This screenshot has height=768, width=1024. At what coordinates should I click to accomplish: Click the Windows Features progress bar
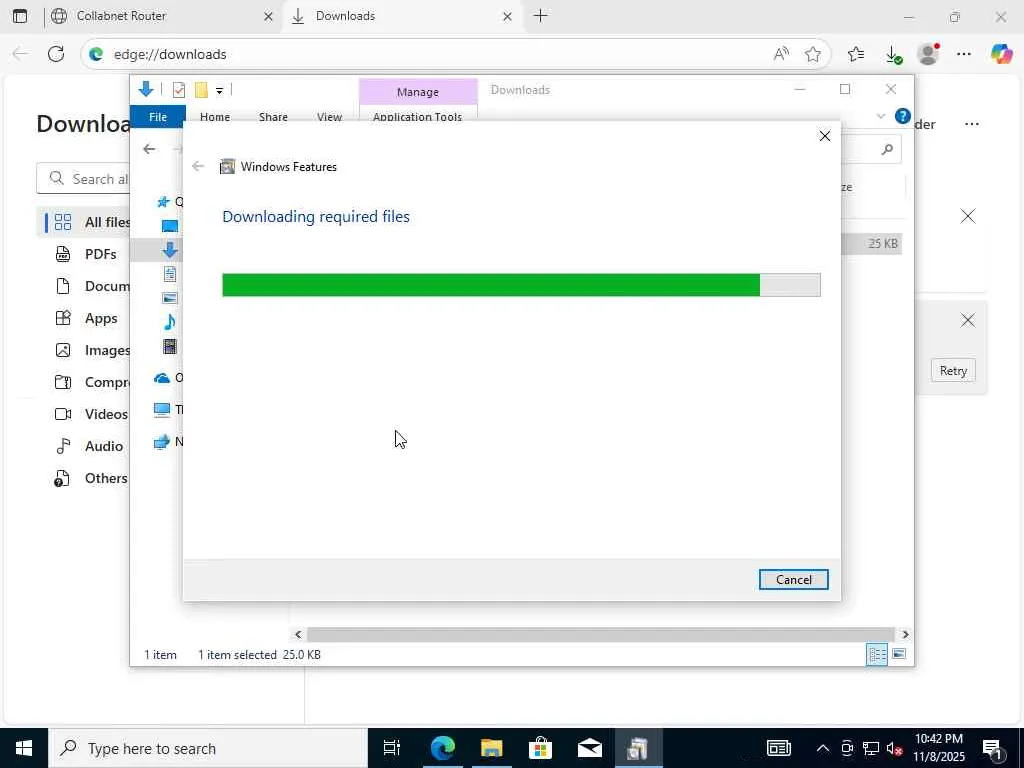pyautogui.click(x=521, y=285)
